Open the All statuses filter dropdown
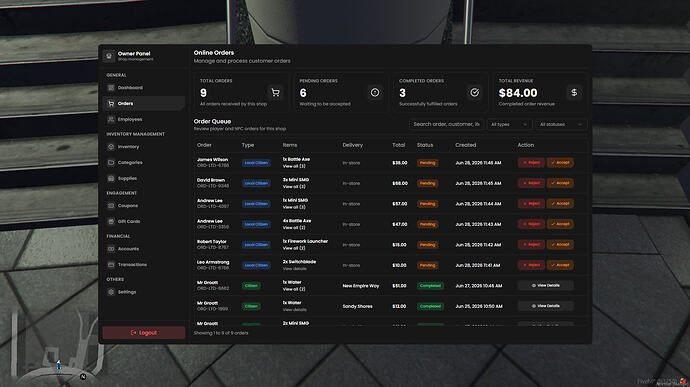690x387 pixels. 561,125
